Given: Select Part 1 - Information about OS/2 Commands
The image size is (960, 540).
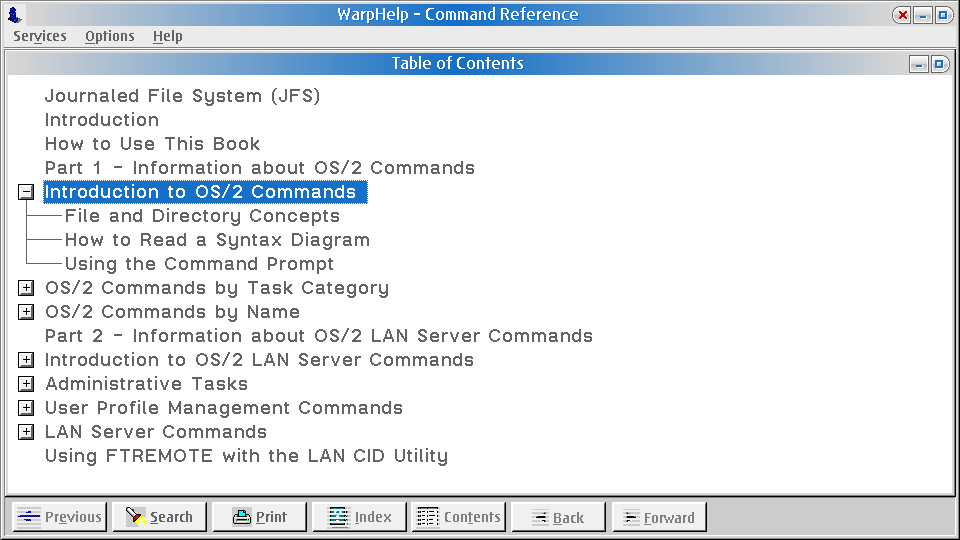Looking at the screenshot, I should 260,168.
